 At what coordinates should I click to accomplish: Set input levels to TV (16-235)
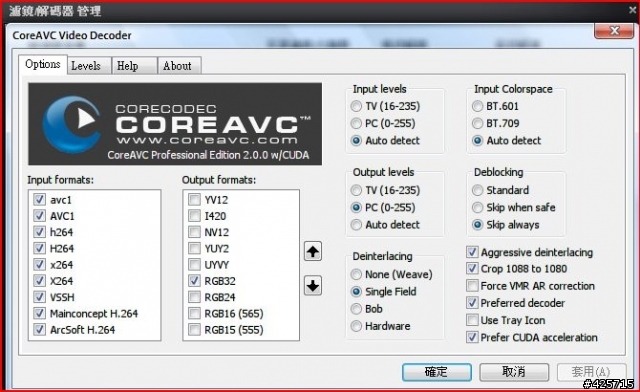pos(356,106)
